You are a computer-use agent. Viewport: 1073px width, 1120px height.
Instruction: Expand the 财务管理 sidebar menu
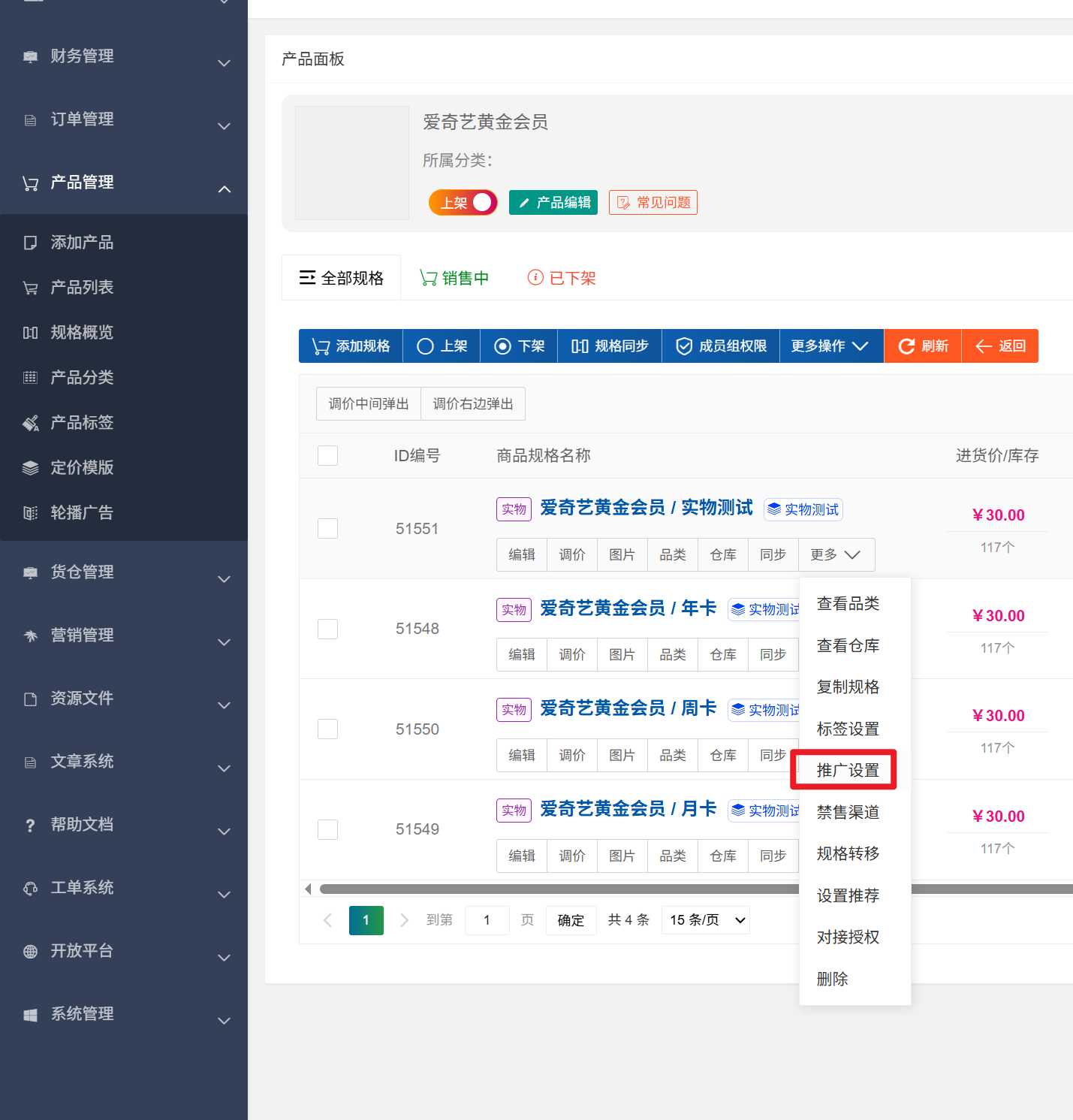124,57
